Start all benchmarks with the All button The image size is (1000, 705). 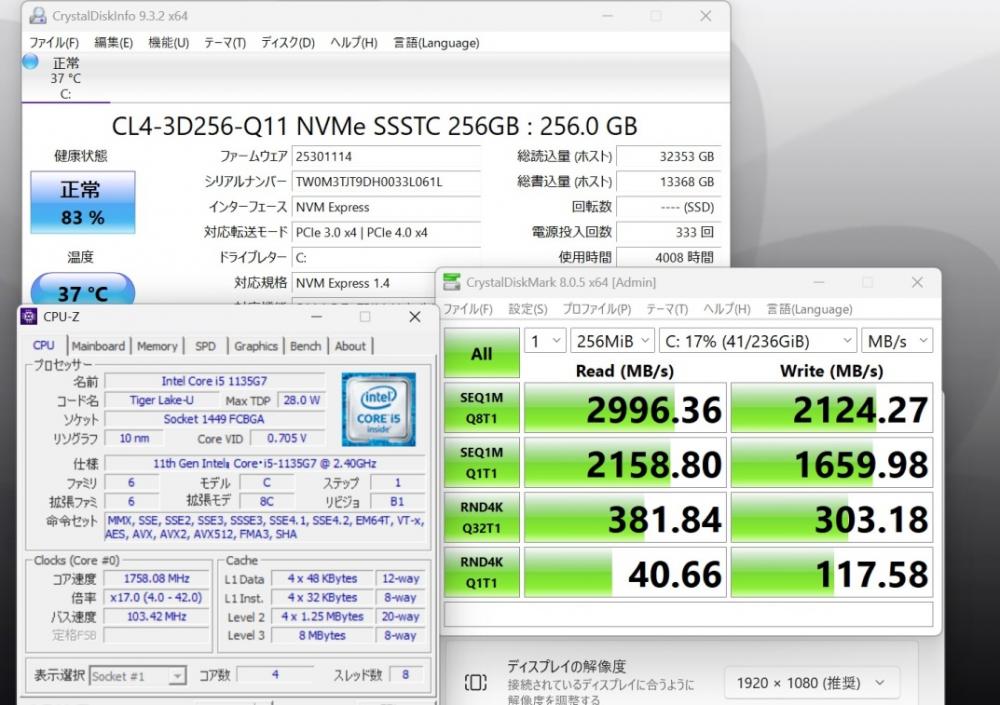point(482,353)
